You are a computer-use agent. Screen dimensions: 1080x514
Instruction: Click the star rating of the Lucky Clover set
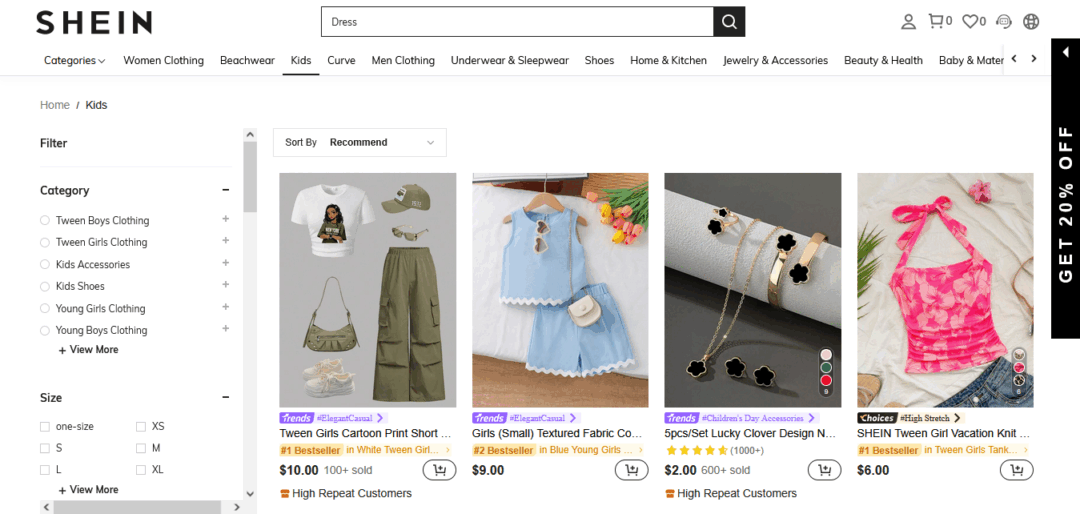point(696,451)
